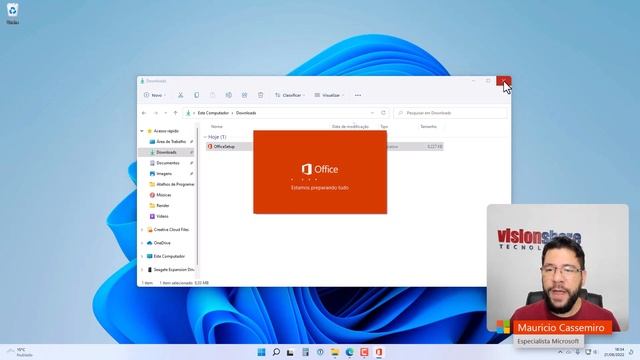Image resolution: width=640 pixels, height=360 pixels.
Task: Click the Pesquisar em Downloads search box
Action: coord(451,113)
